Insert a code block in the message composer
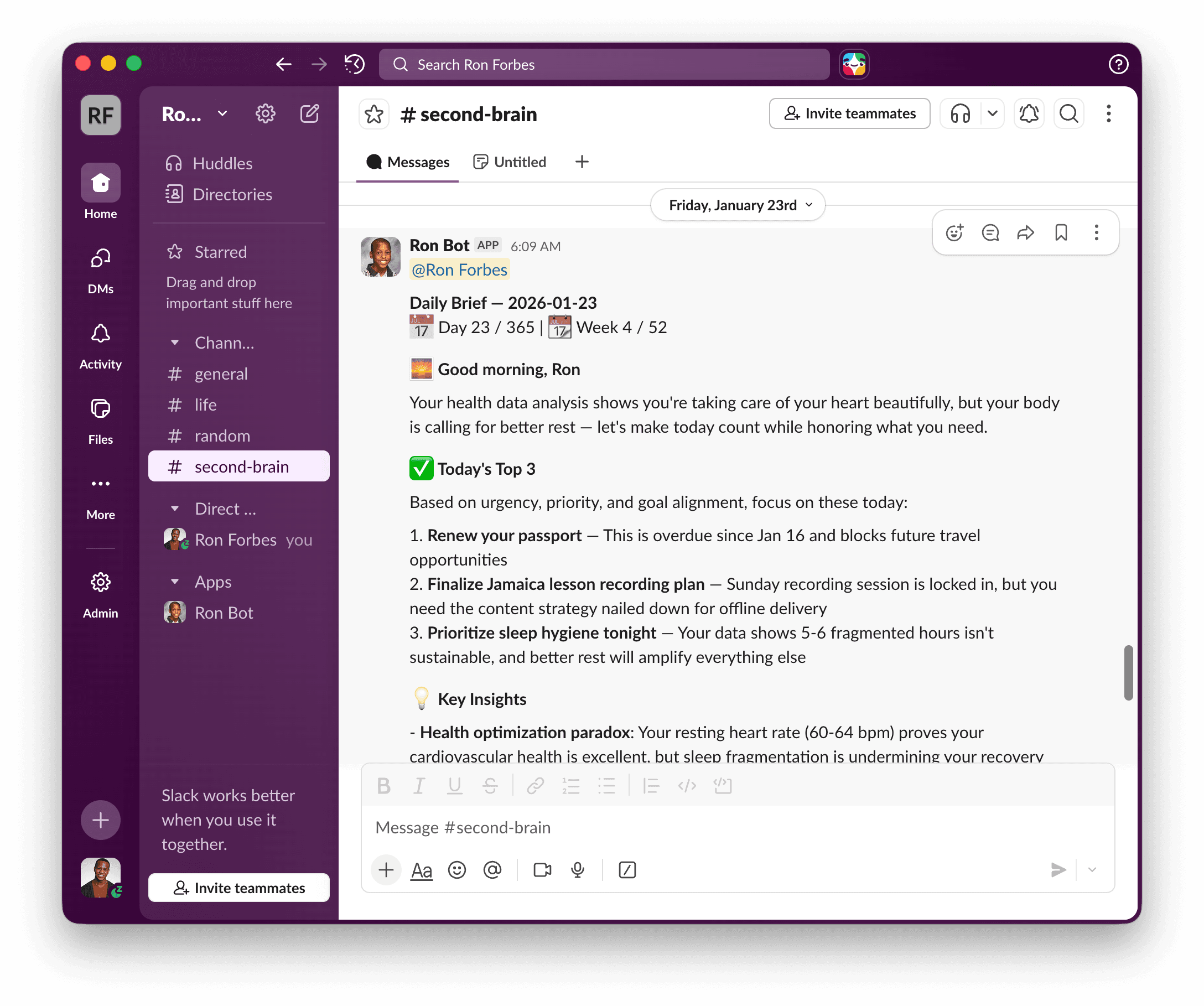1204x1006 pixels. tap(722, 785)
